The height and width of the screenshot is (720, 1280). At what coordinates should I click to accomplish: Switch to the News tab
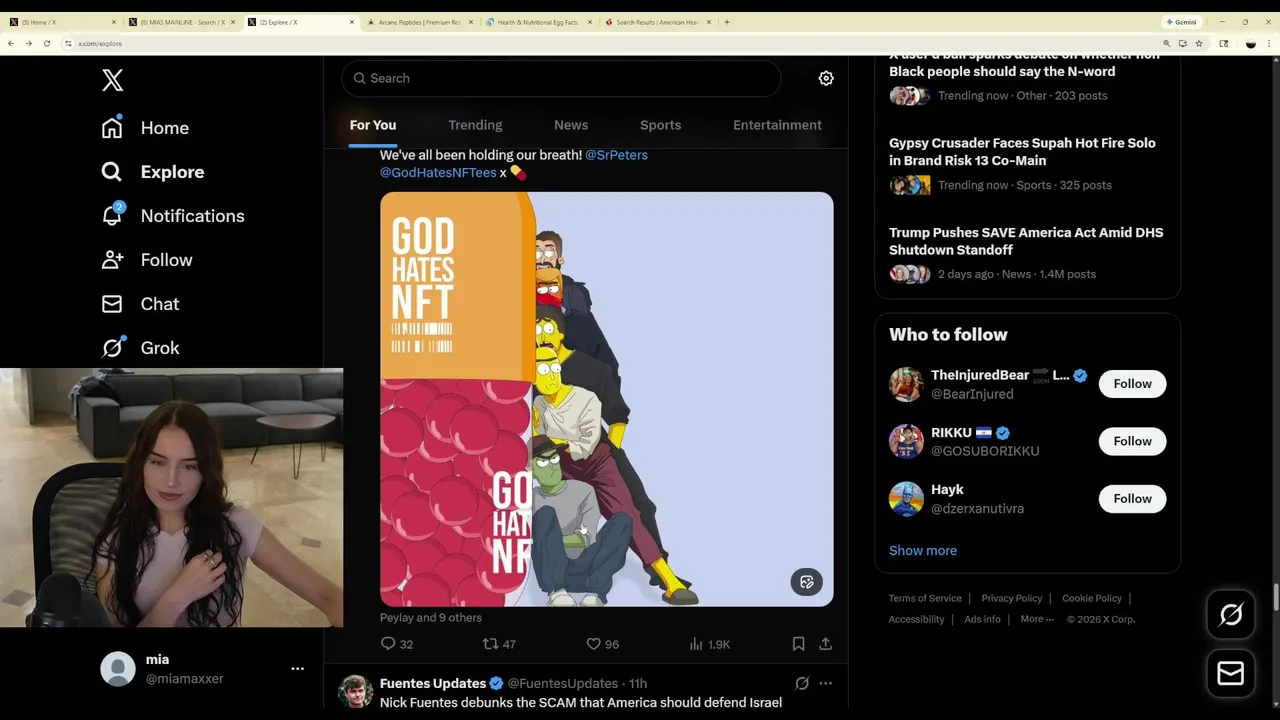point(571,125)
